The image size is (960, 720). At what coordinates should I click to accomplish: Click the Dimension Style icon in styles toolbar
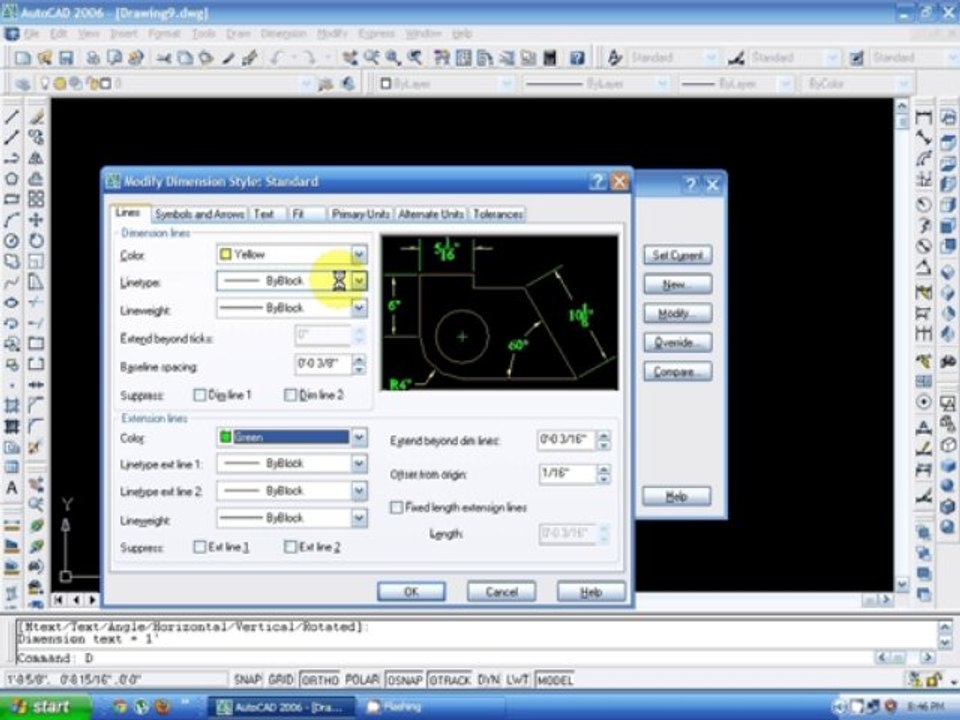tap(736, 58)
